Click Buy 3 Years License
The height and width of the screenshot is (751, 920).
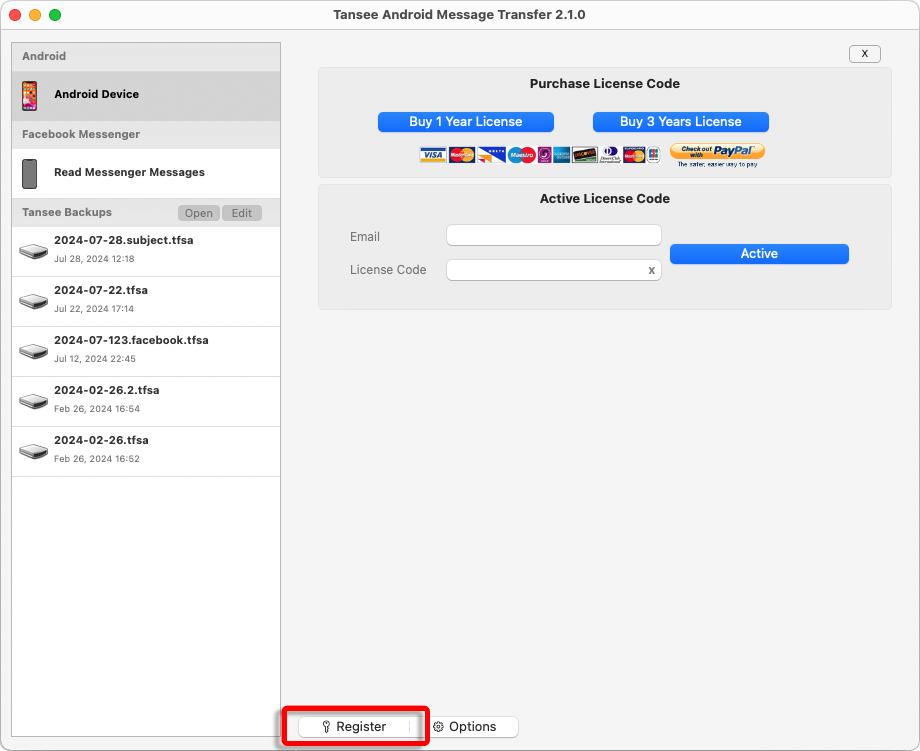[681, 122]
